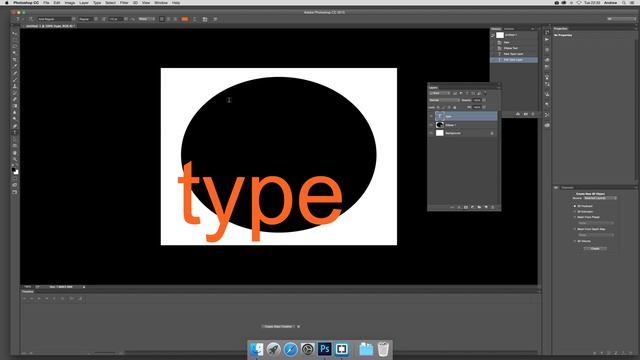Open Safari from the Dock
Image resolution: width=640 pixels, height=360 pixels.
click(x=291, y=349)
